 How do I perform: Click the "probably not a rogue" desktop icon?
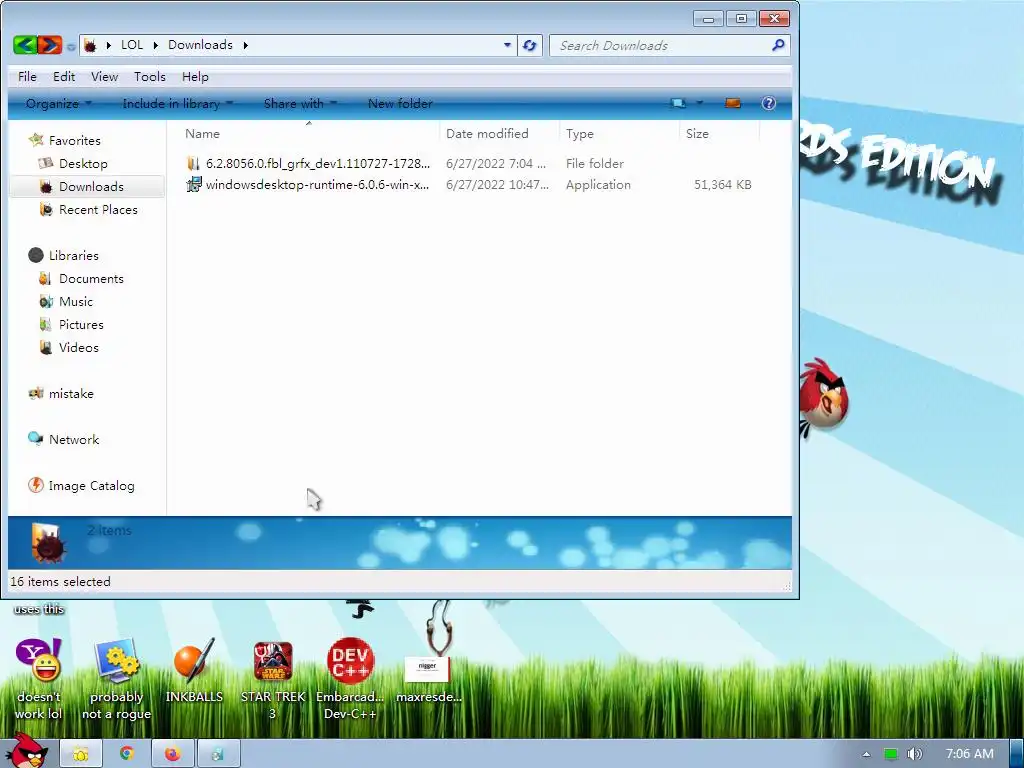116,679
